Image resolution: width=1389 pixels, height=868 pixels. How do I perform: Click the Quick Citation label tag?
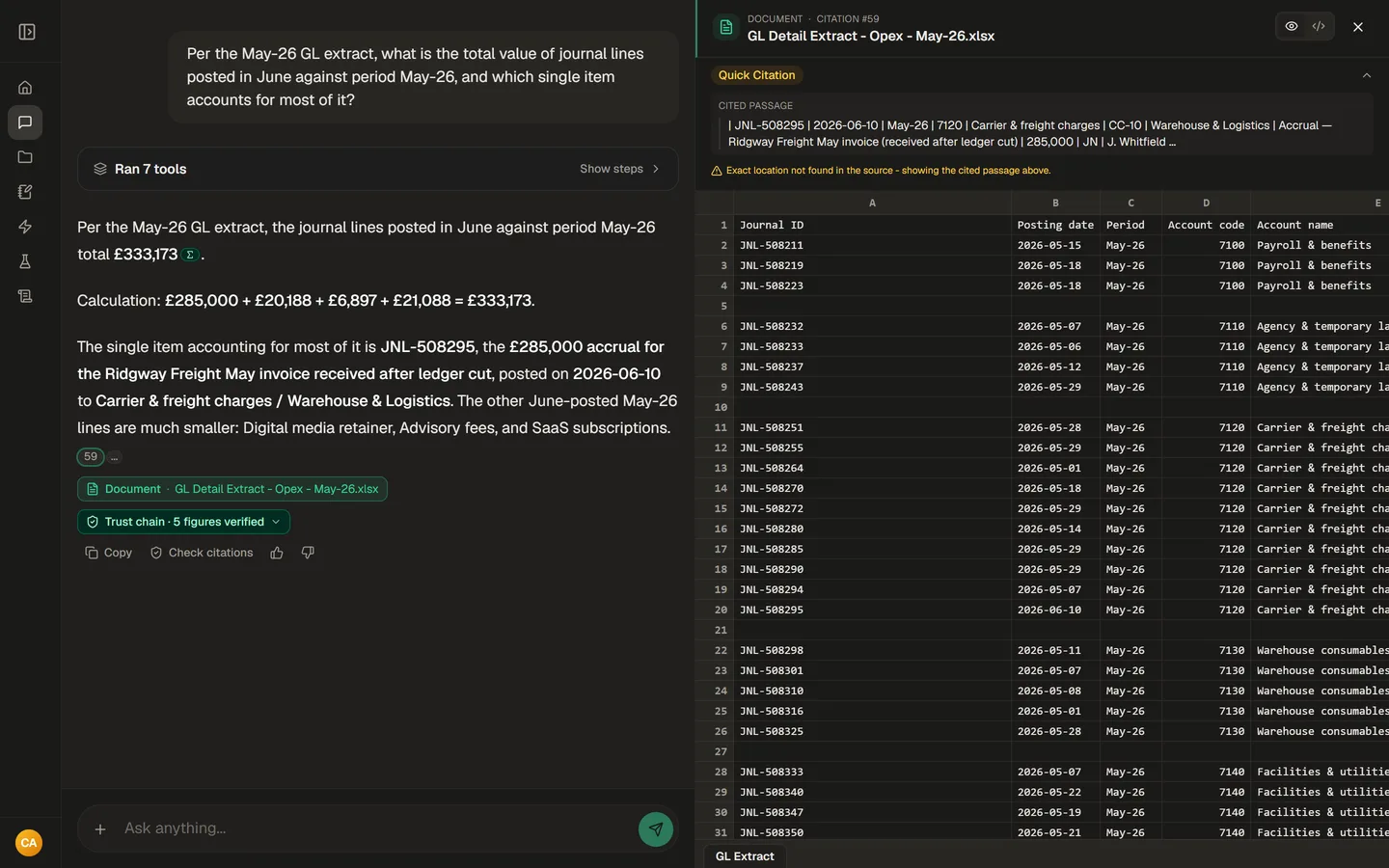[x=757, y=75]
